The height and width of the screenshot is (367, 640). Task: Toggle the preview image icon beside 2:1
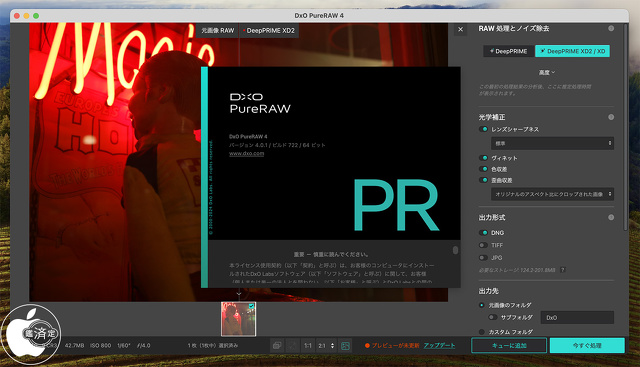coord(345,345)
